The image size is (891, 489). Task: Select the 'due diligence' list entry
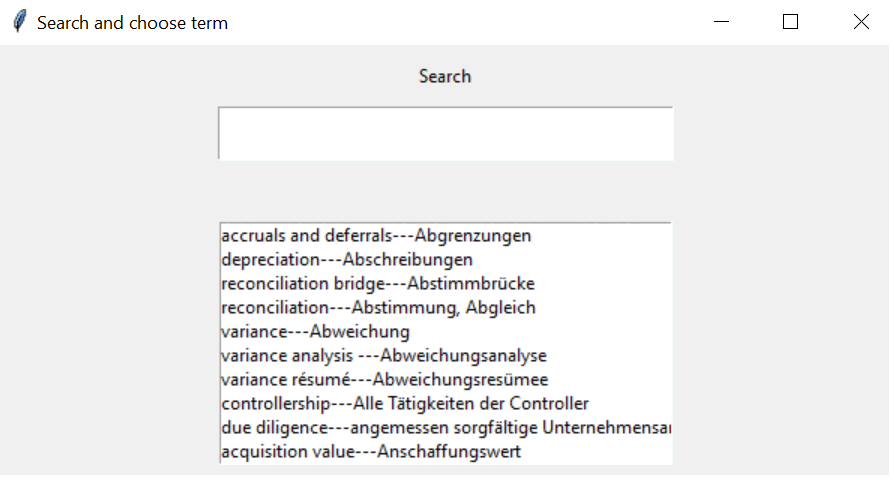[x=445, y=428]
